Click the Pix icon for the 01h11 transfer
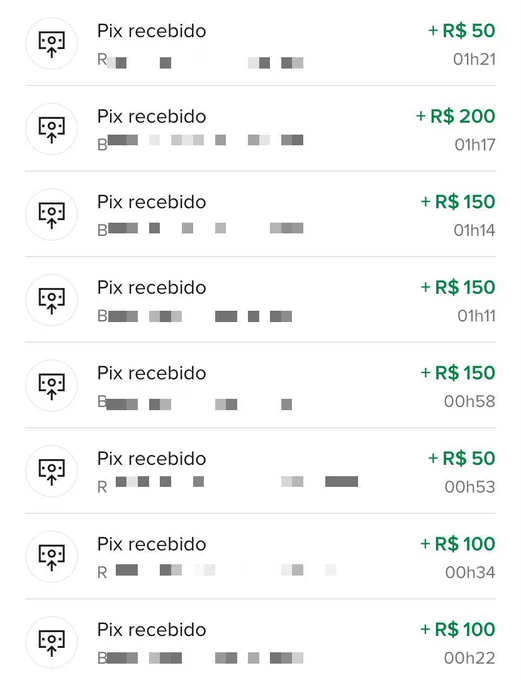Screen dimensions: 521x680 [x=52, y=300]
